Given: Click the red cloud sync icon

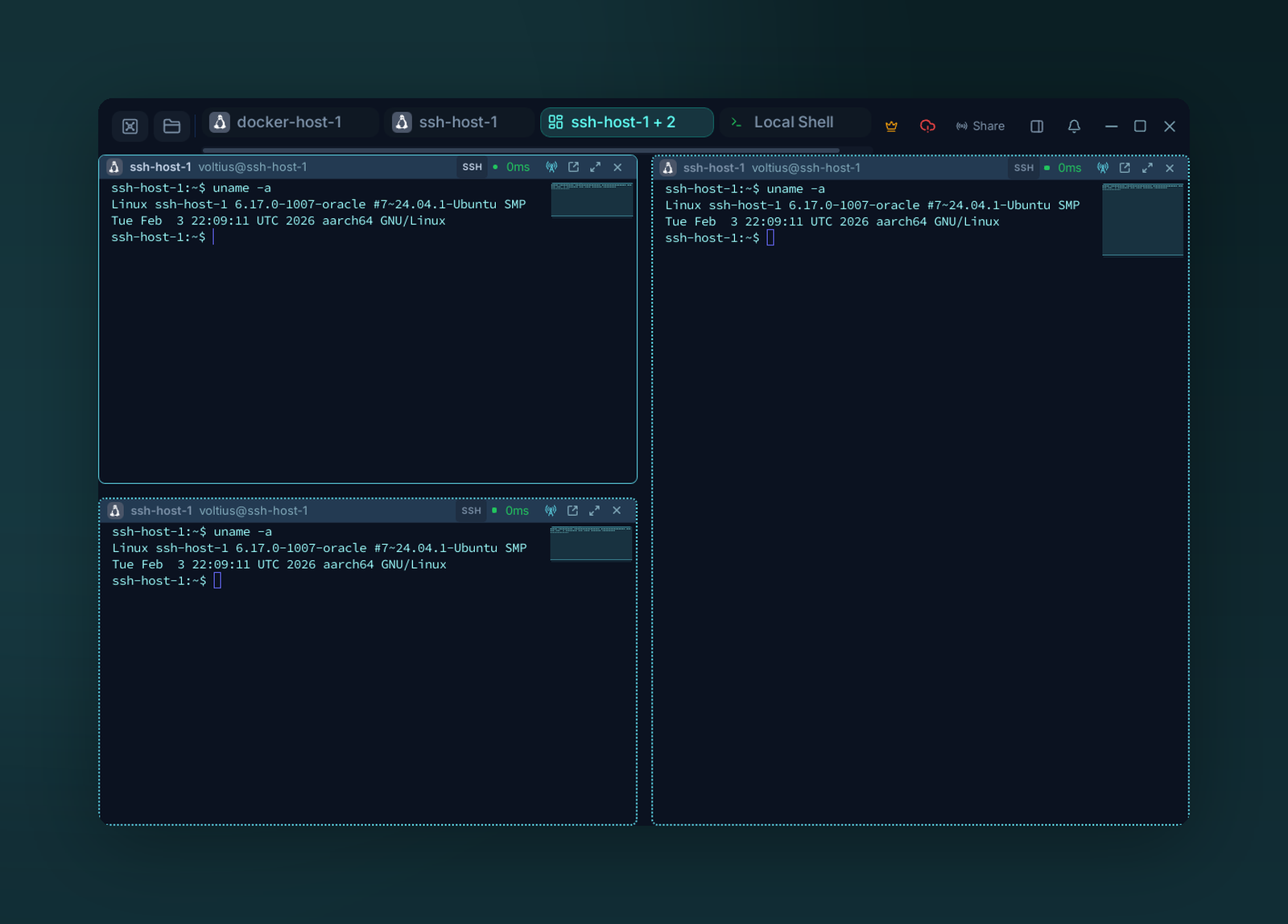Looking at the screenshot, I should tap(927, 126).
